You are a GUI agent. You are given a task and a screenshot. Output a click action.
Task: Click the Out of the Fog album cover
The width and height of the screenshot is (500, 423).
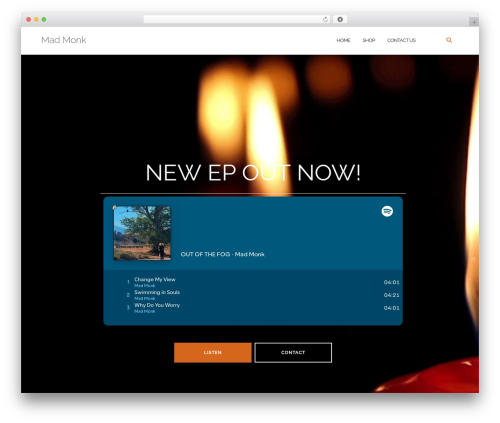coord(142,233)
